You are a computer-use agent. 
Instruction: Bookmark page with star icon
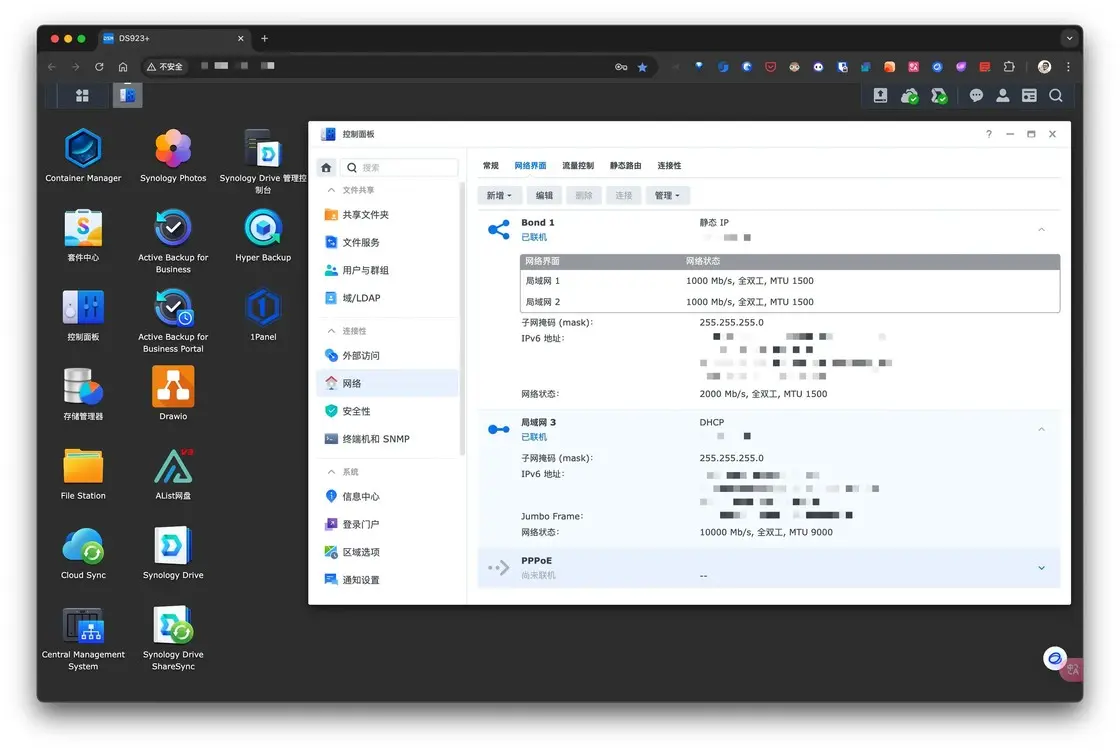pyautogui.click(x=642, y=66)
